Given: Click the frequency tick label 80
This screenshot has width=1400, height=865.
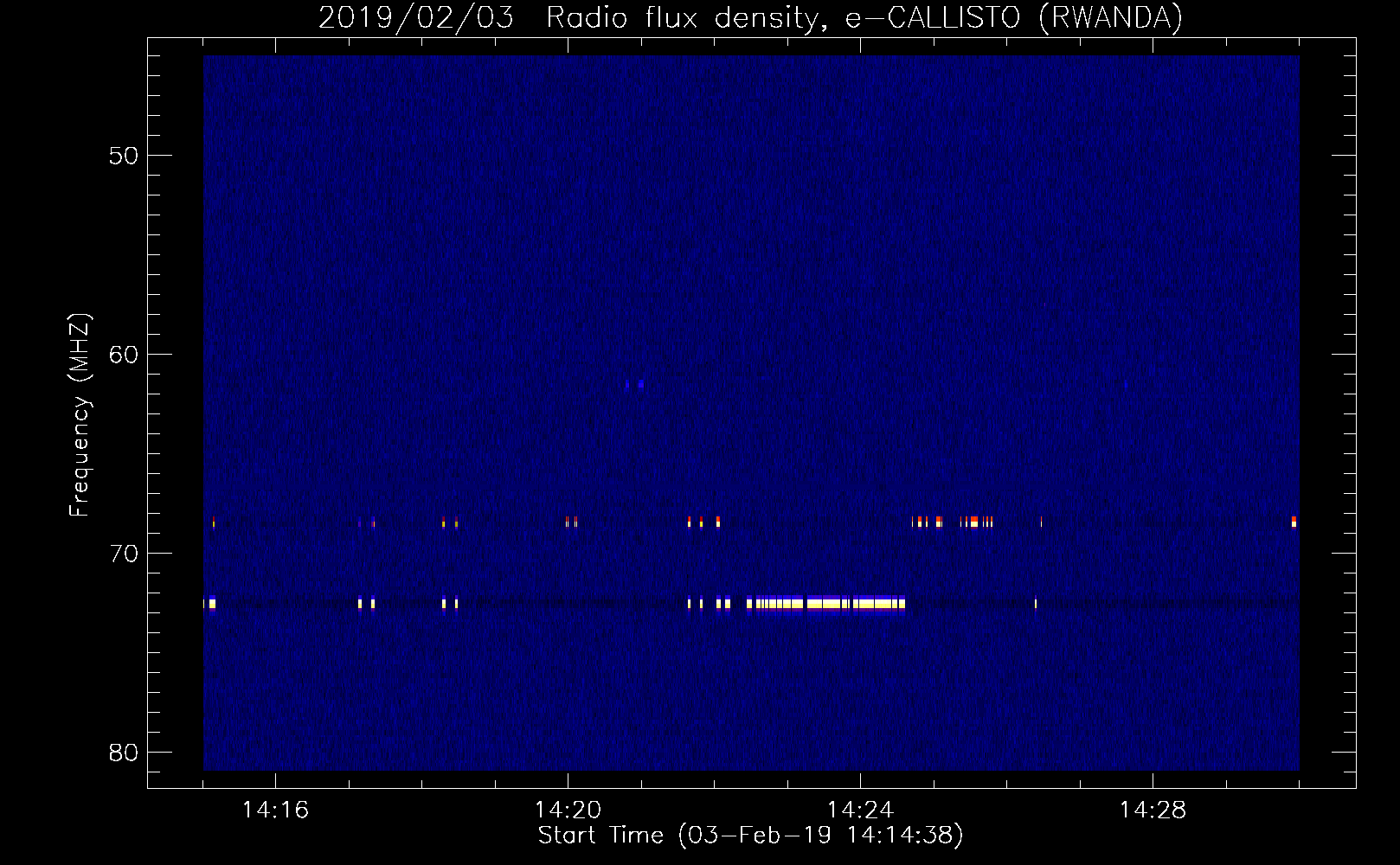Looking at the screenshot, I should pos(124,753).
